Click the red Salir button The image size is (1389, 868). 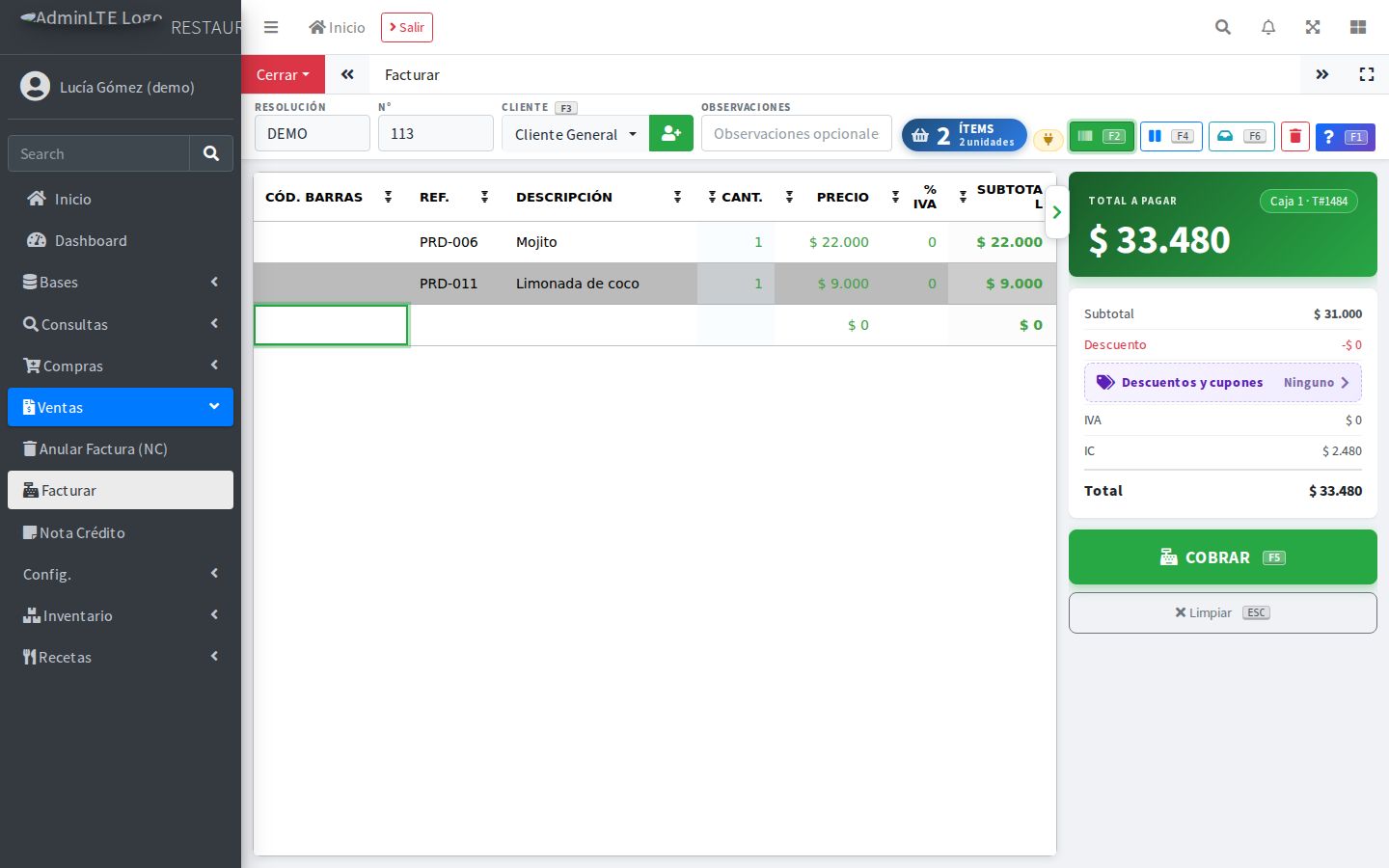tap(407, 27)
